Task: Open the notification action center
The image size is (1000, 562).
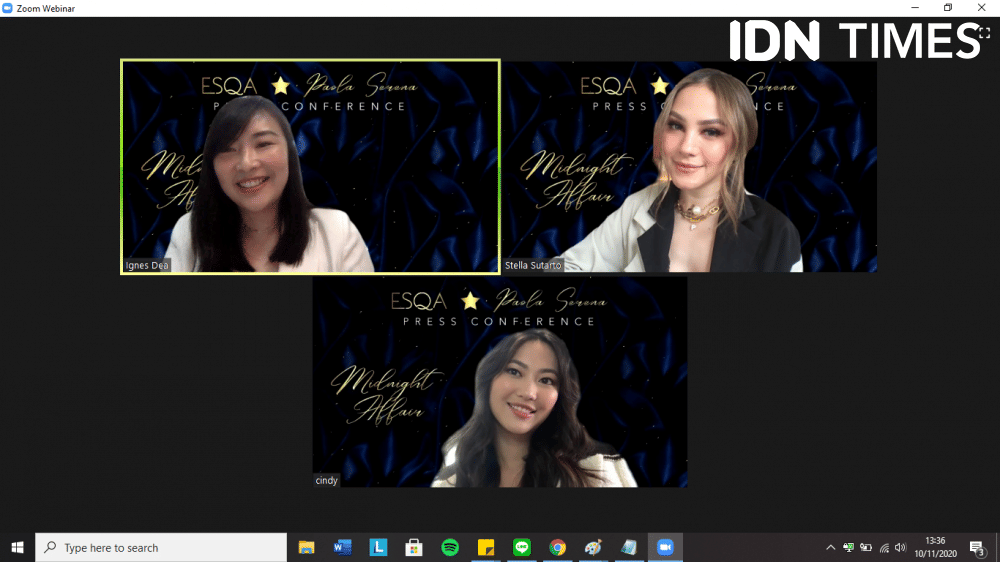Action: pyautogui.click(x=977, y=548)
